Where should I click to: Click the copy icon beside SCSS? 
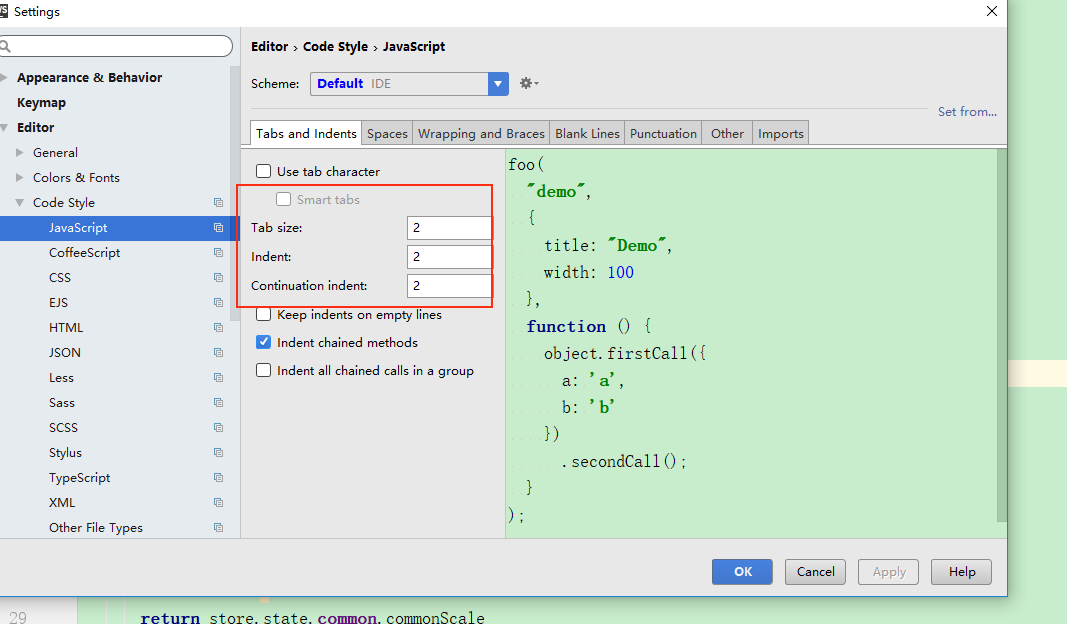pyautogui.click(x=218, y=428)
